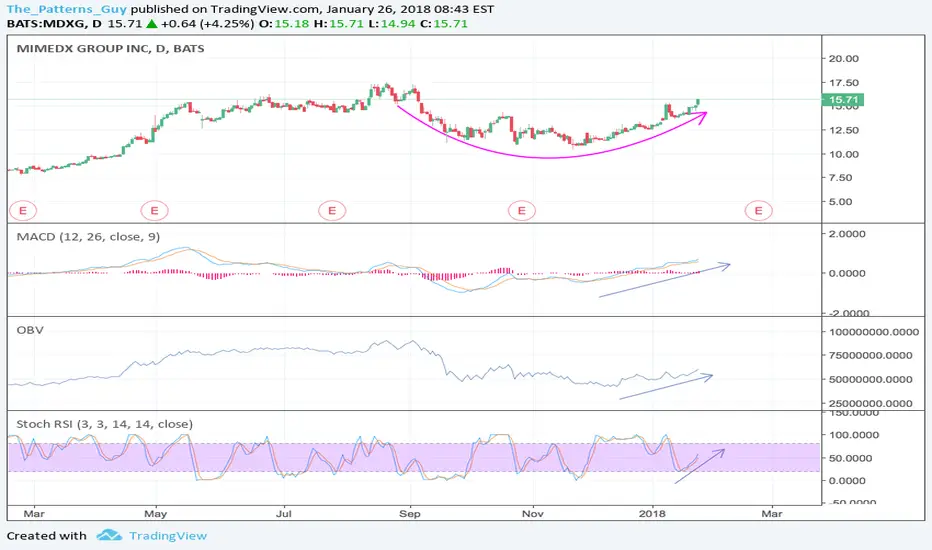Click the H:15.71 high value
This screenshot has width=932, height=550.
coord(338,24)
